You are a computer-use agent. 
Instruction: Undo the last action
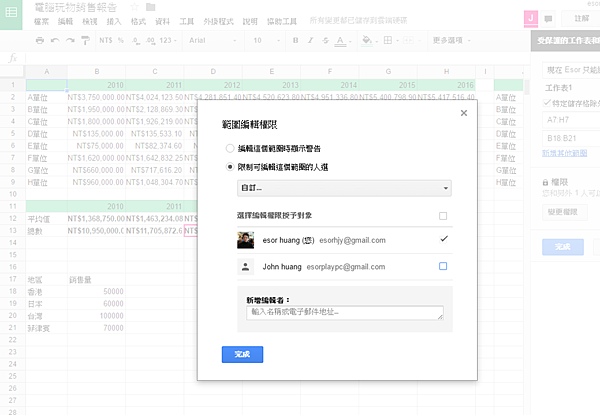coord(55,40)
